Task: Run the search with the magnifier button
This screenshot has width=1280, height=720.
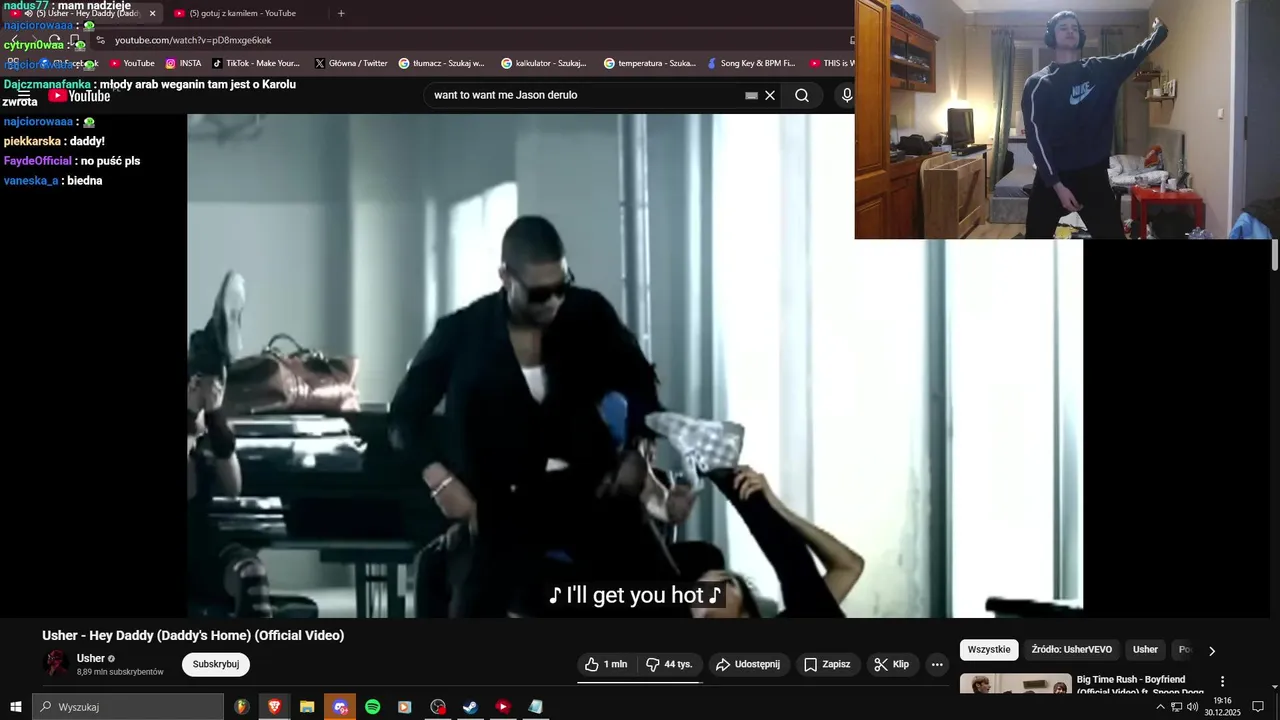Action: point(802,95)
